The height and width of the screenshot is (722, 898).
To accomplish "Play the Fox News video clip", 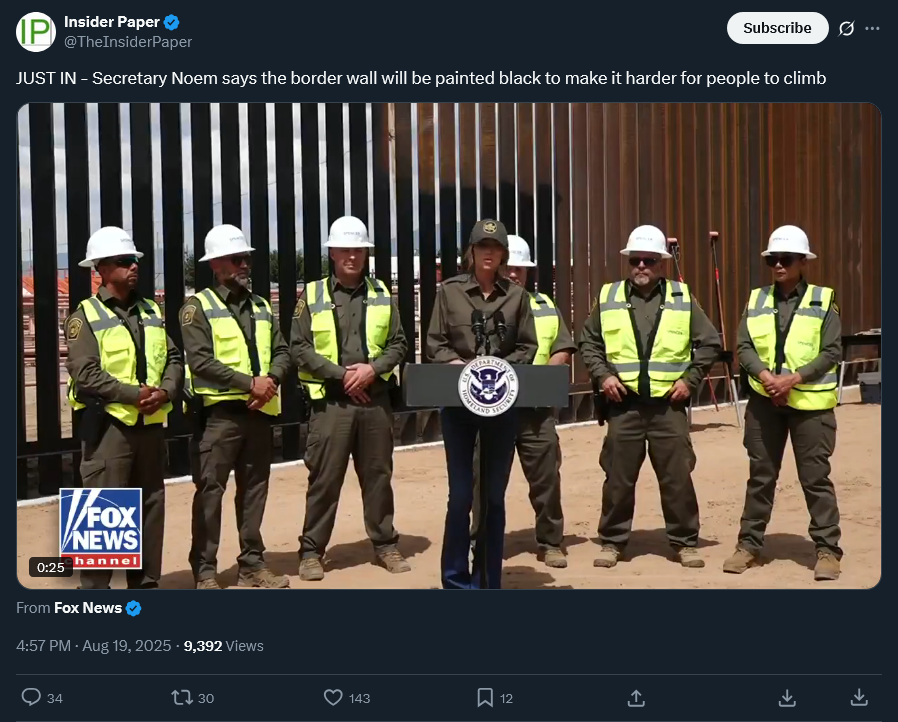I will tap(449, 346).
